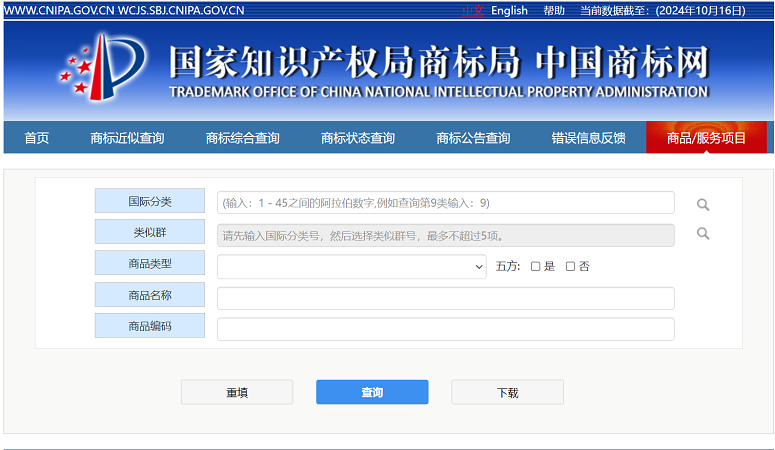Viewport: 775px width, 450px height.
Task: Open the 商品类型 dropdown list
Action: click(351, 267)
